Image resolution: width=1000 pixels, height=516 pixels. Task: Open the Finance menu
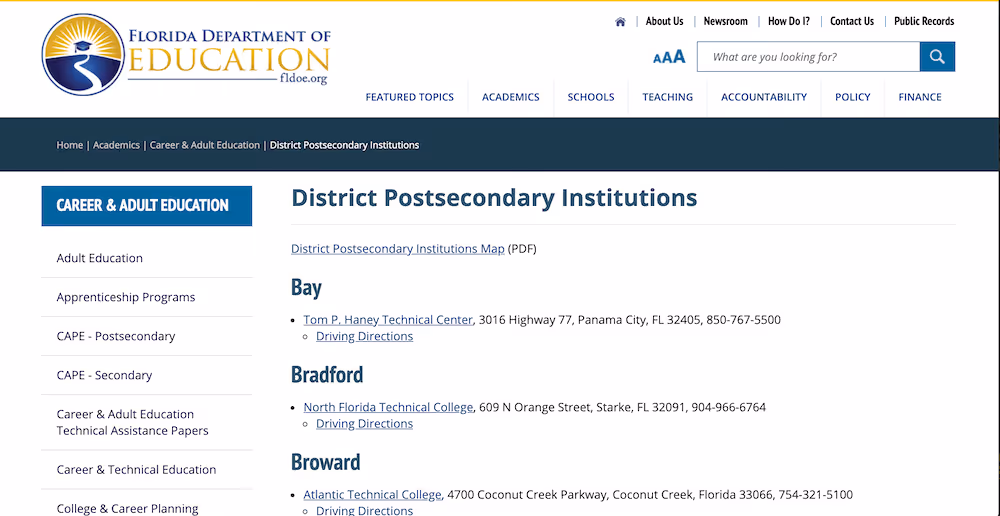[920, 97]
